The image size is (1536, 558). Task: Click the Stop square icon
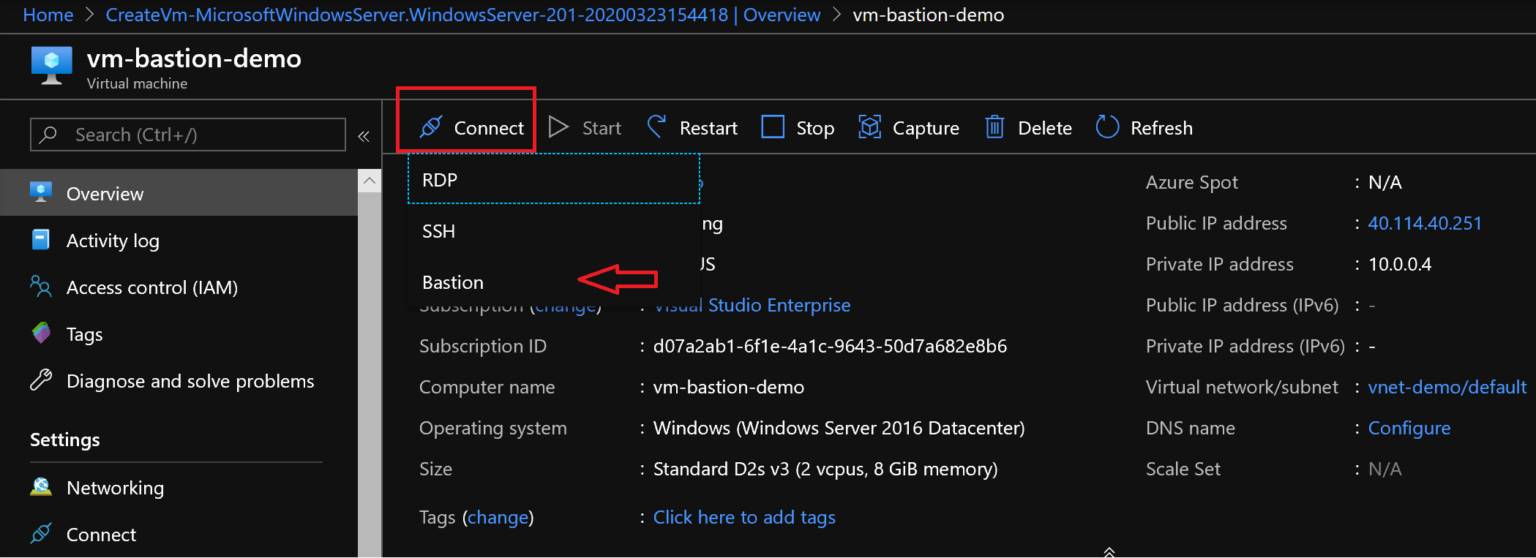coord(773,128)
